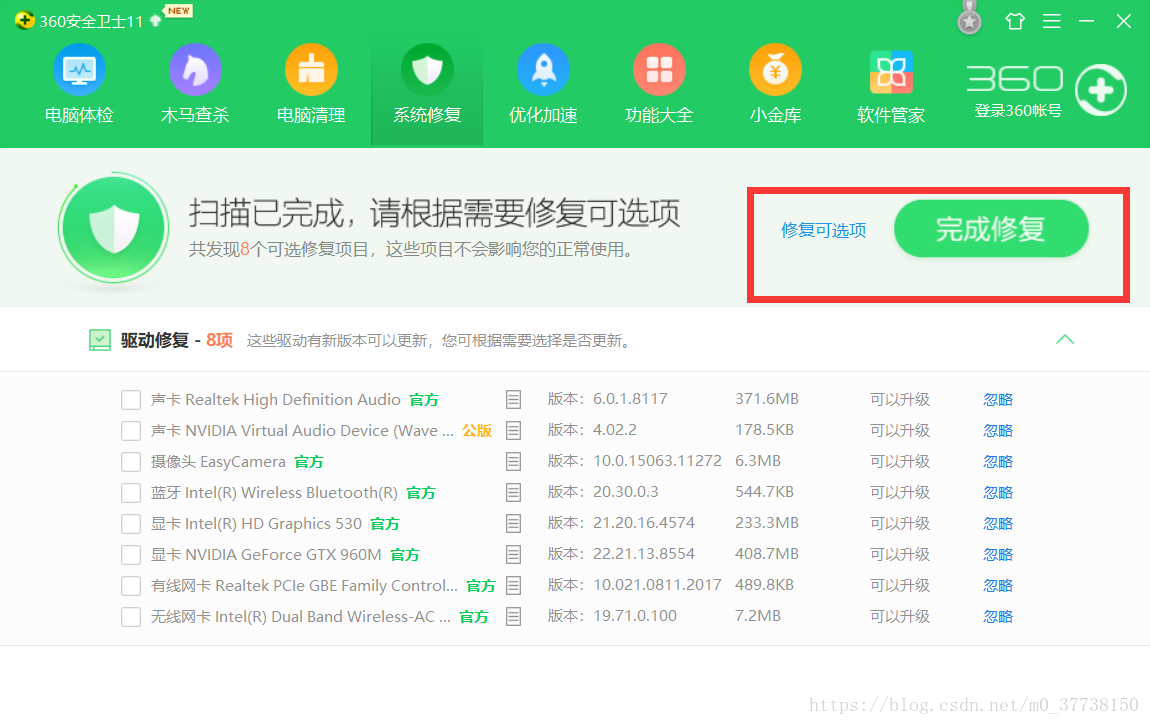The image size is (1150, 725).
Task: Click the 360安全卫士11 title text
Action: pos(91,21)
